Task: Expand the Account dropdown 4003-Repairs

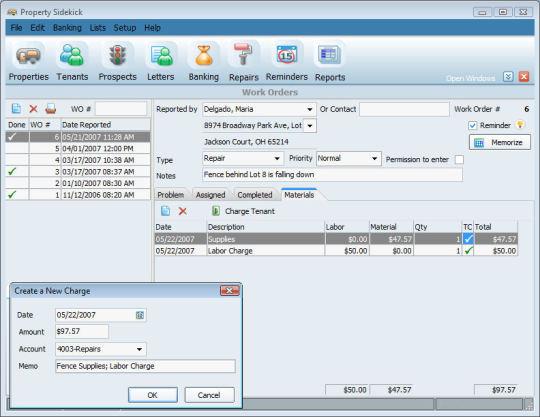Action: (x=139, y=349)
